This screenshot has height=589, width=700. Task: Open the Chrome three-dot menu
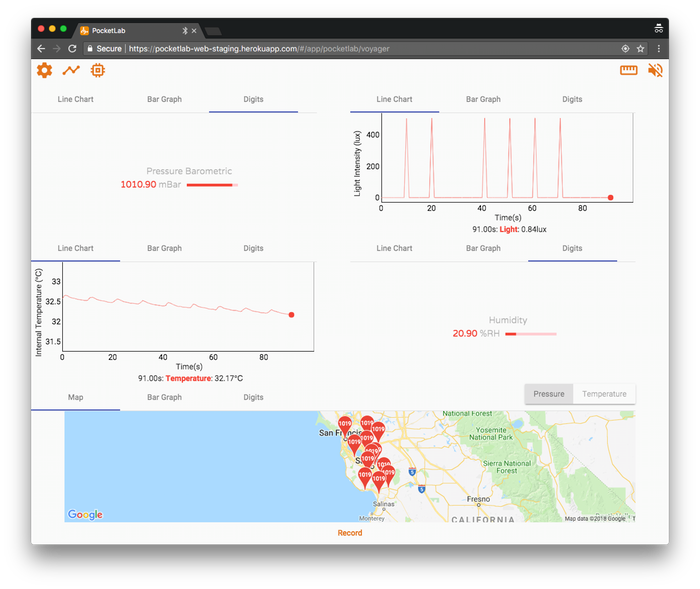(x=658, y=48)
